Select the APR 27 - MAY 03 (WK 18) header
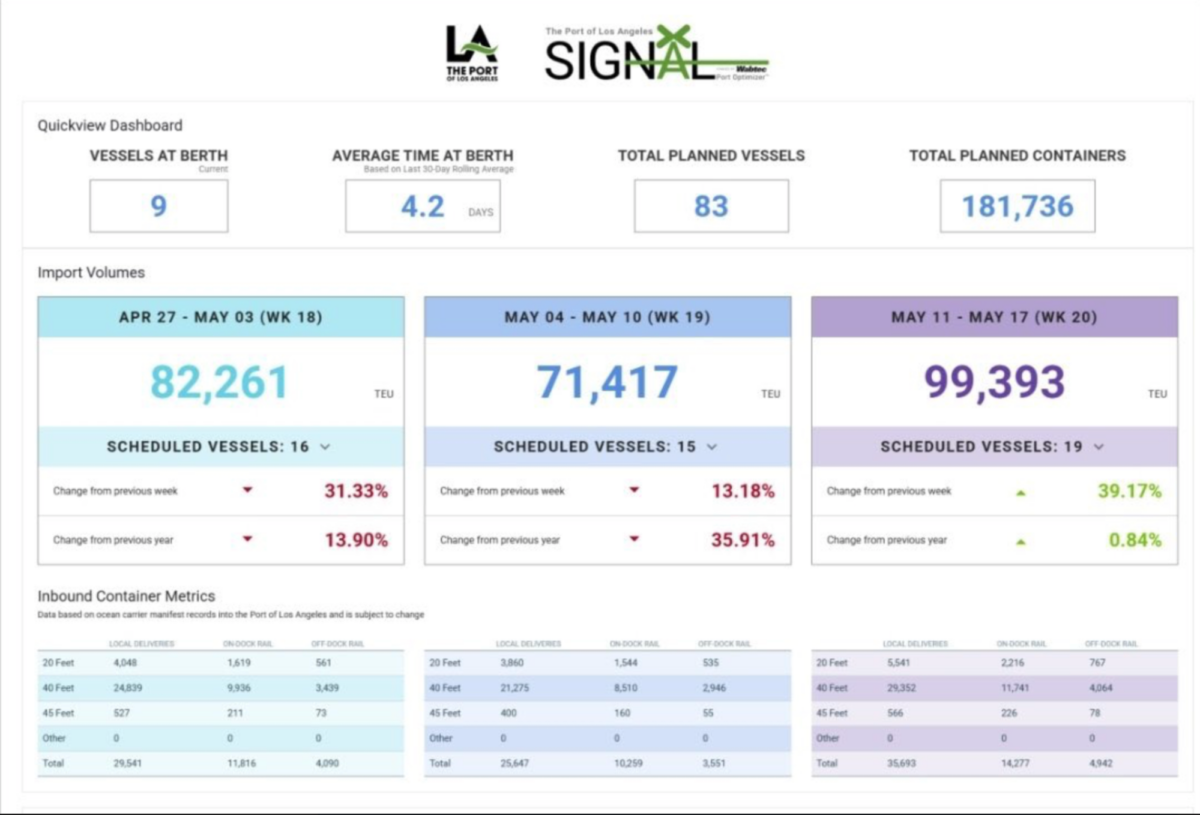This screenshot has height=815, width=1200. click(x=221, y=317)
